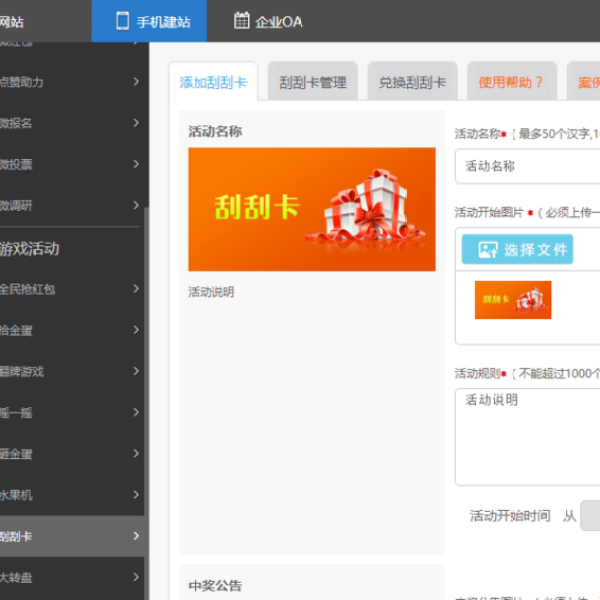Open the 使用帮助？ help link tab
The image size is (600, 600).
[x=510, y=82]
